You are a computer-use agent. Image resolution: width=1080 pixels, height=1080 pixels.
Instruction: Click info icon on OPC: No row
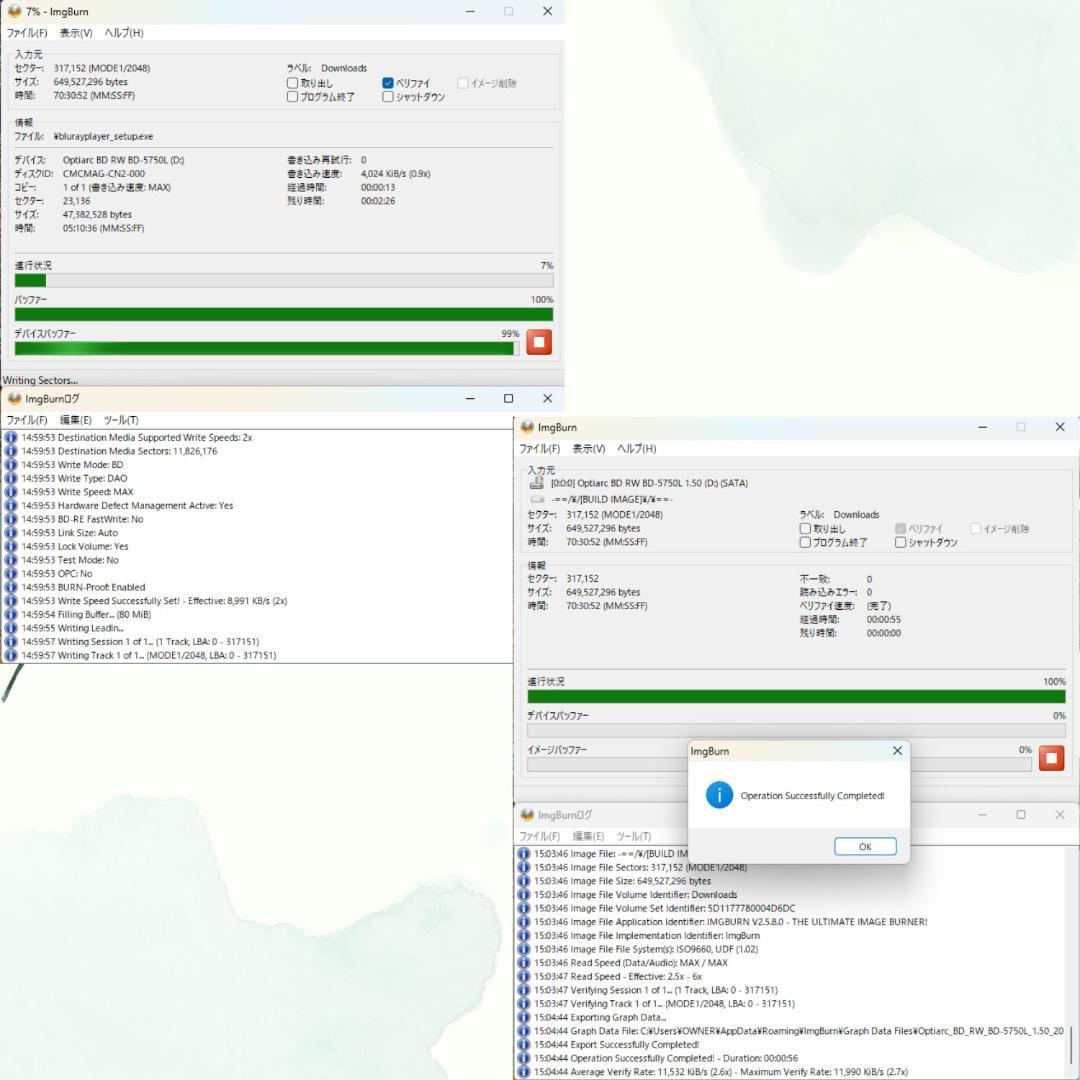point(11,573)
